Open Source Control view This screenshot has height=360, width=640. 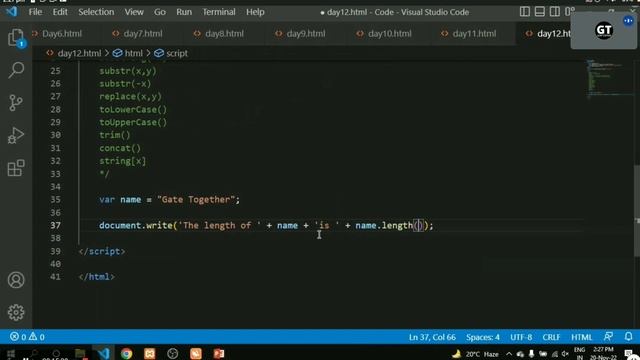(16, 102)
